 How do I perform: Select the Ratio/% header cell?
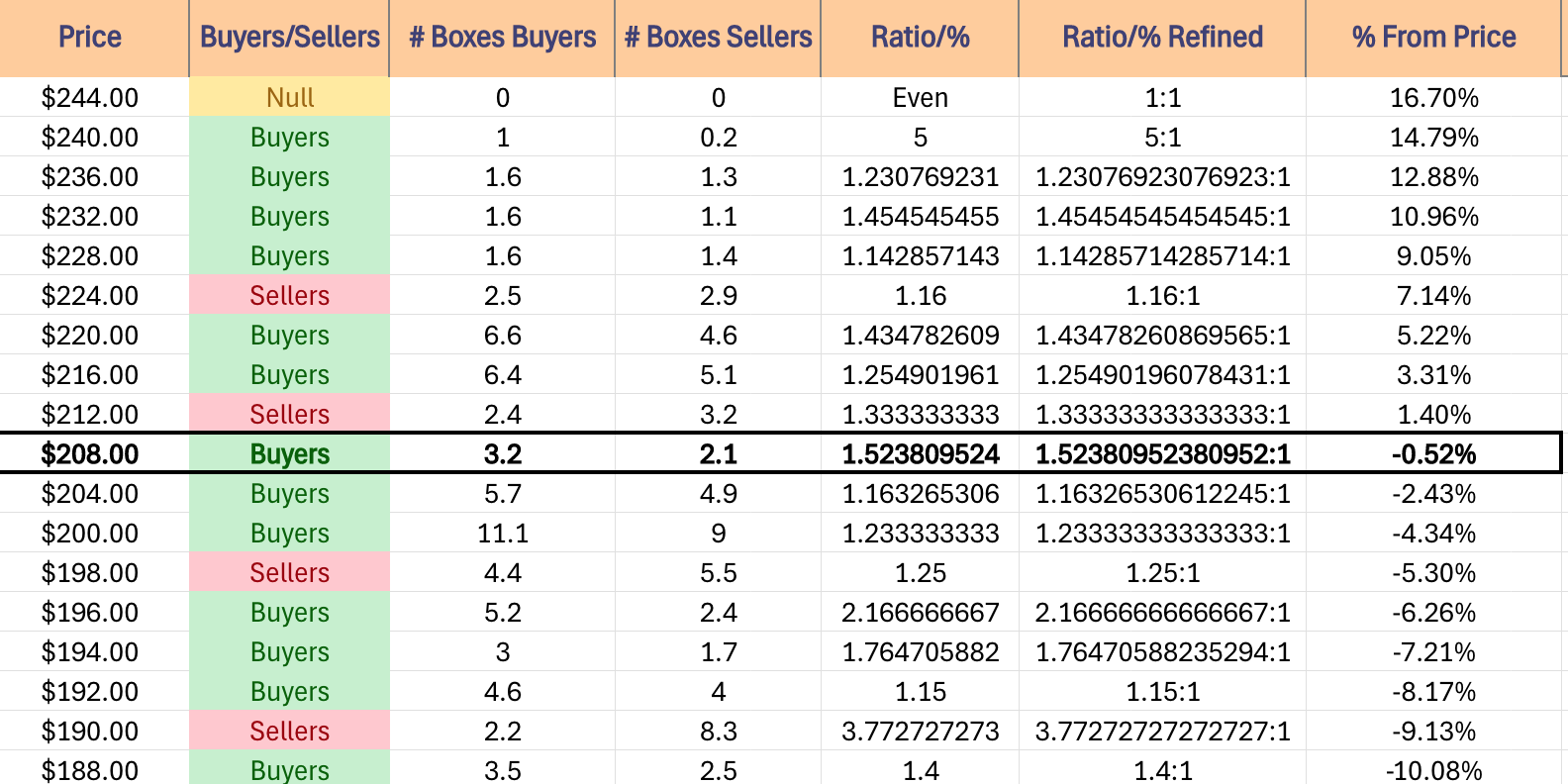pos(920,38)
